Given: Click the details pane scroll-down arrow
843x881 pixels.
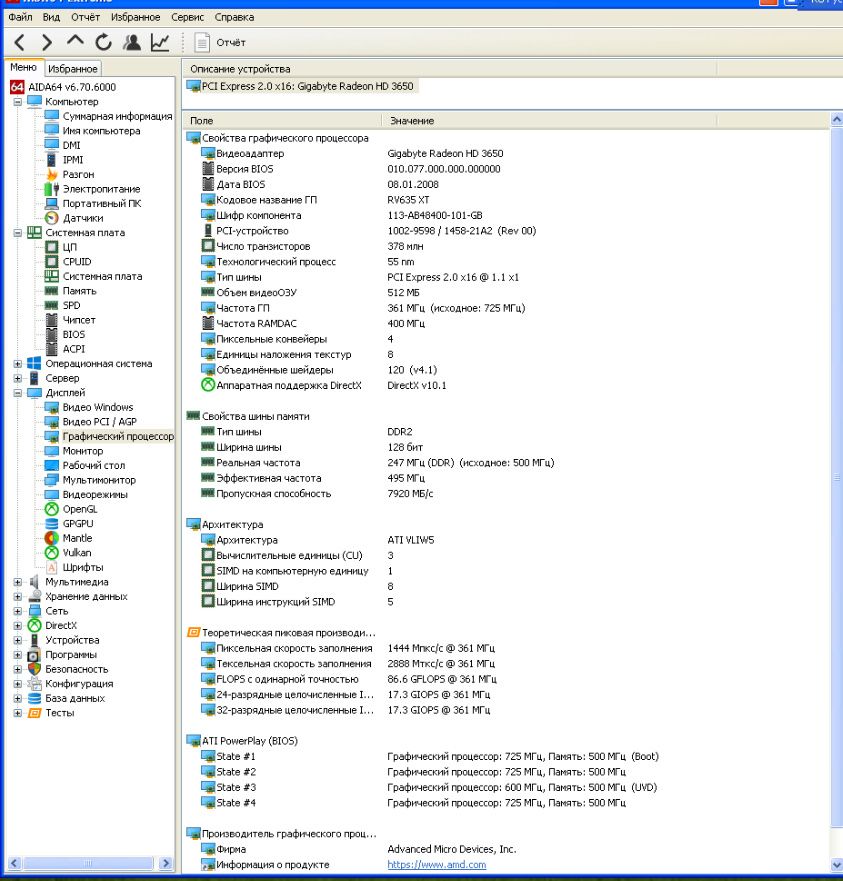Looking at the screenshot, I should coord(836,865).
